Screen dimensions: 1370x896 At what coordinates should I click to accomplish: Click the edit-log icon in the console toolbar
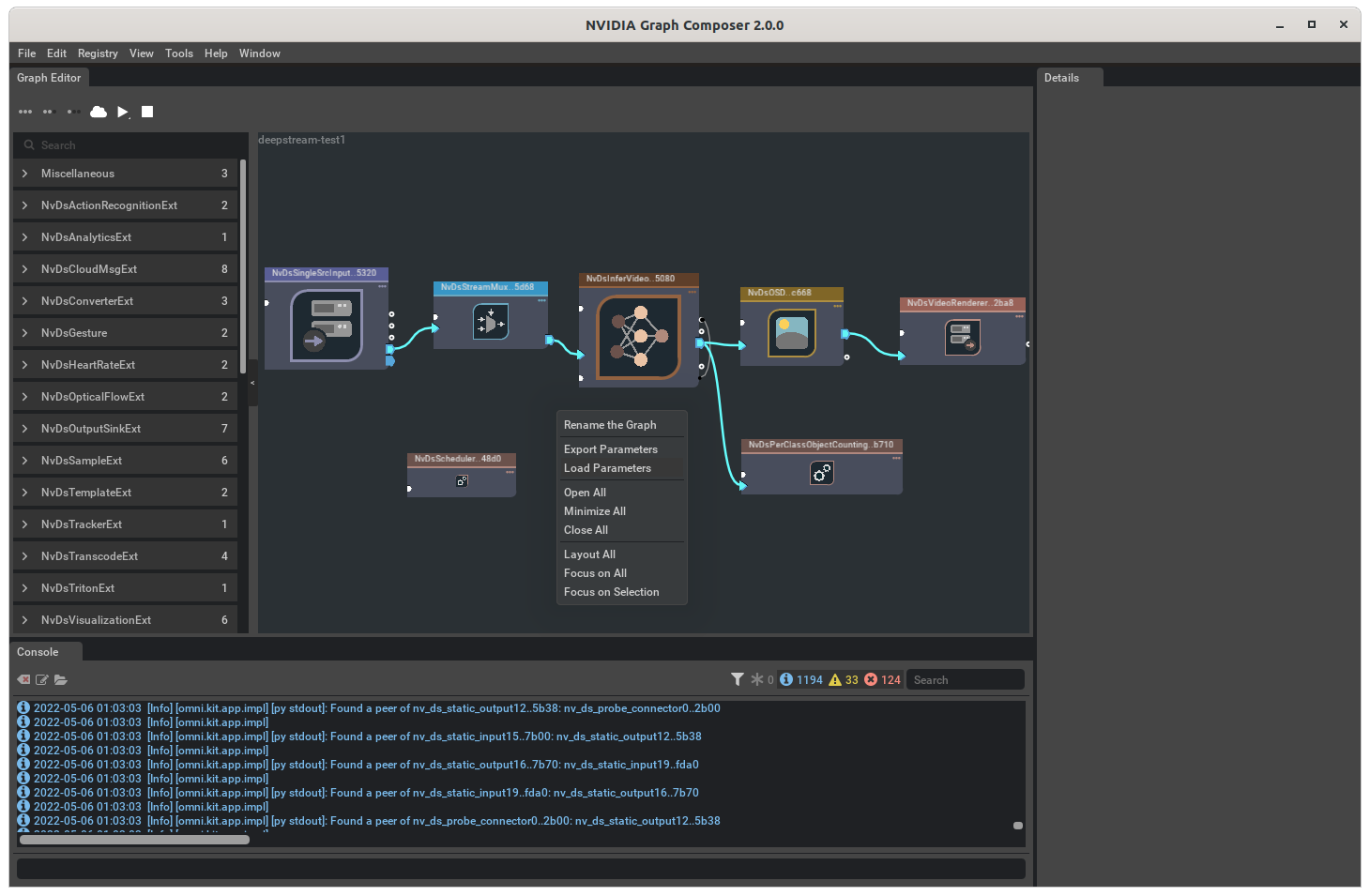point(42,679)
